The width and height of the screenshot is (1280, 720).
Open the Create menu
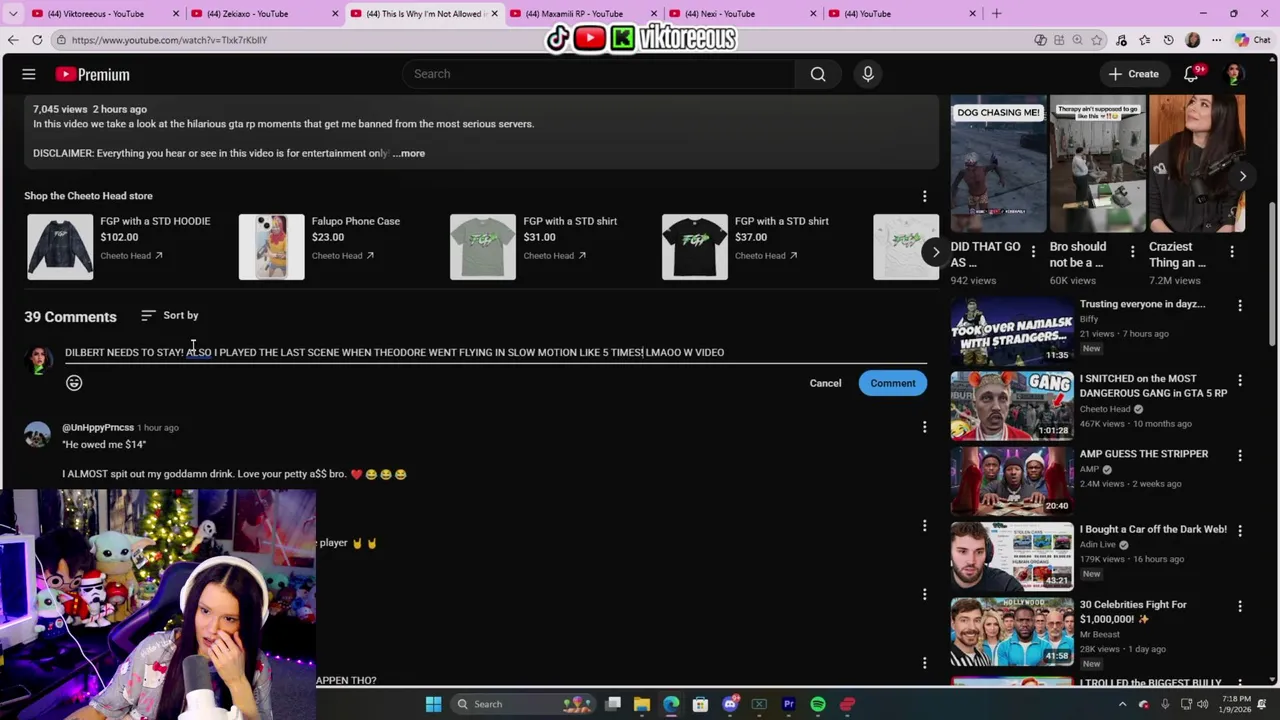(1133, 74)
